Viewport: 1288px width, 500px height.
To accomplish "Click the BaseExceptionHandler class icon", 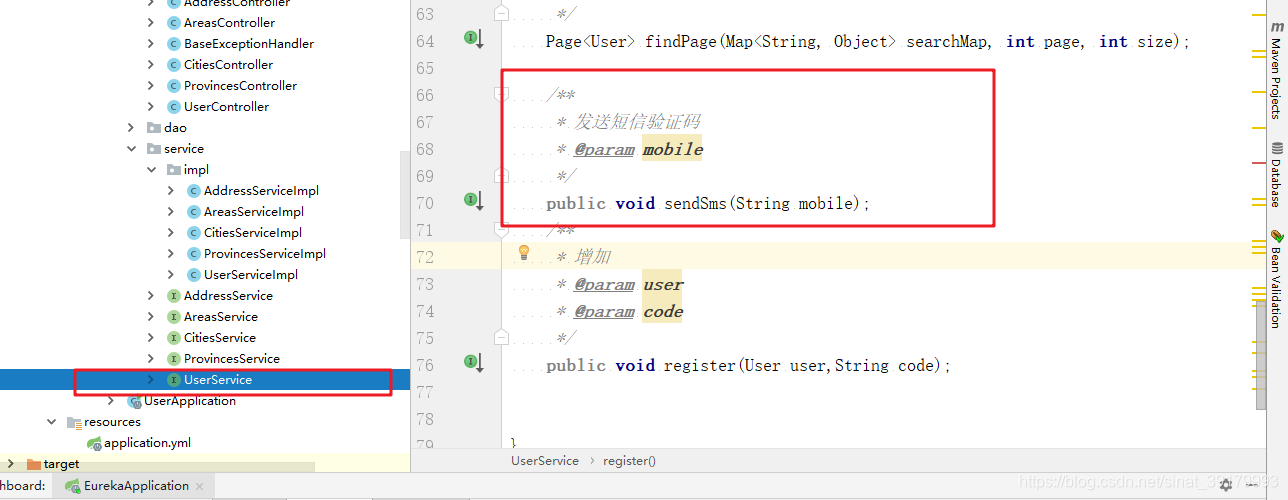I will [x=174, y=43].
